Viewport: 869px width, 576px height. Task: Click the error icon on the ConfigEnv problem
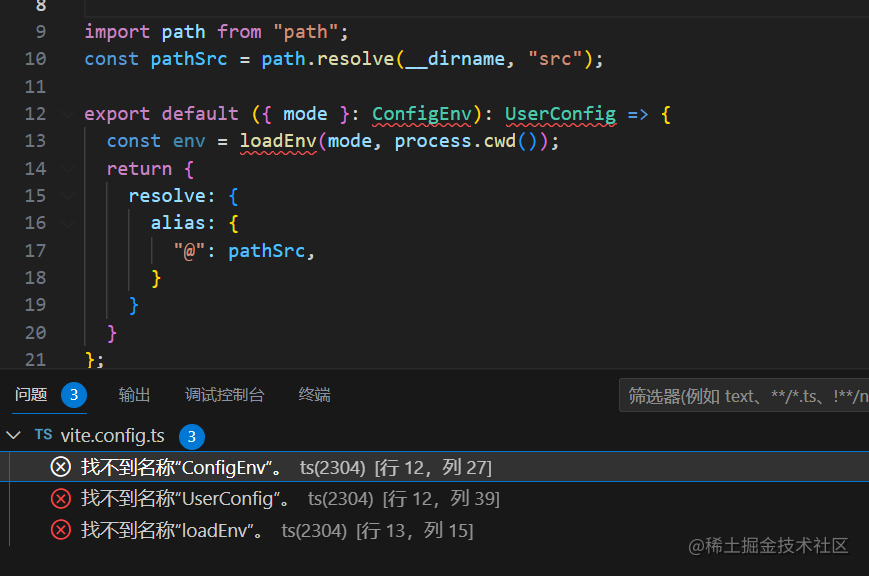61,467
